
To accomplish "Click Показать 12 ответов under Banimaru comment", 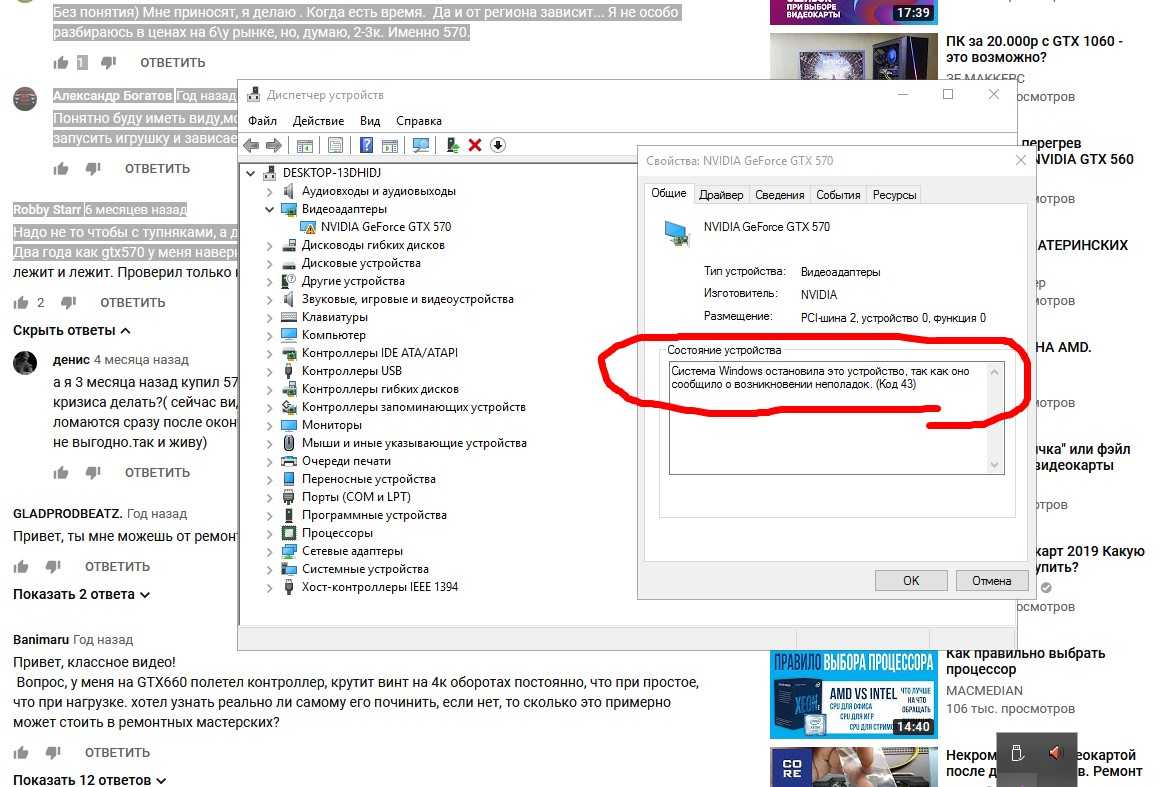I will (x=89, y=780).
